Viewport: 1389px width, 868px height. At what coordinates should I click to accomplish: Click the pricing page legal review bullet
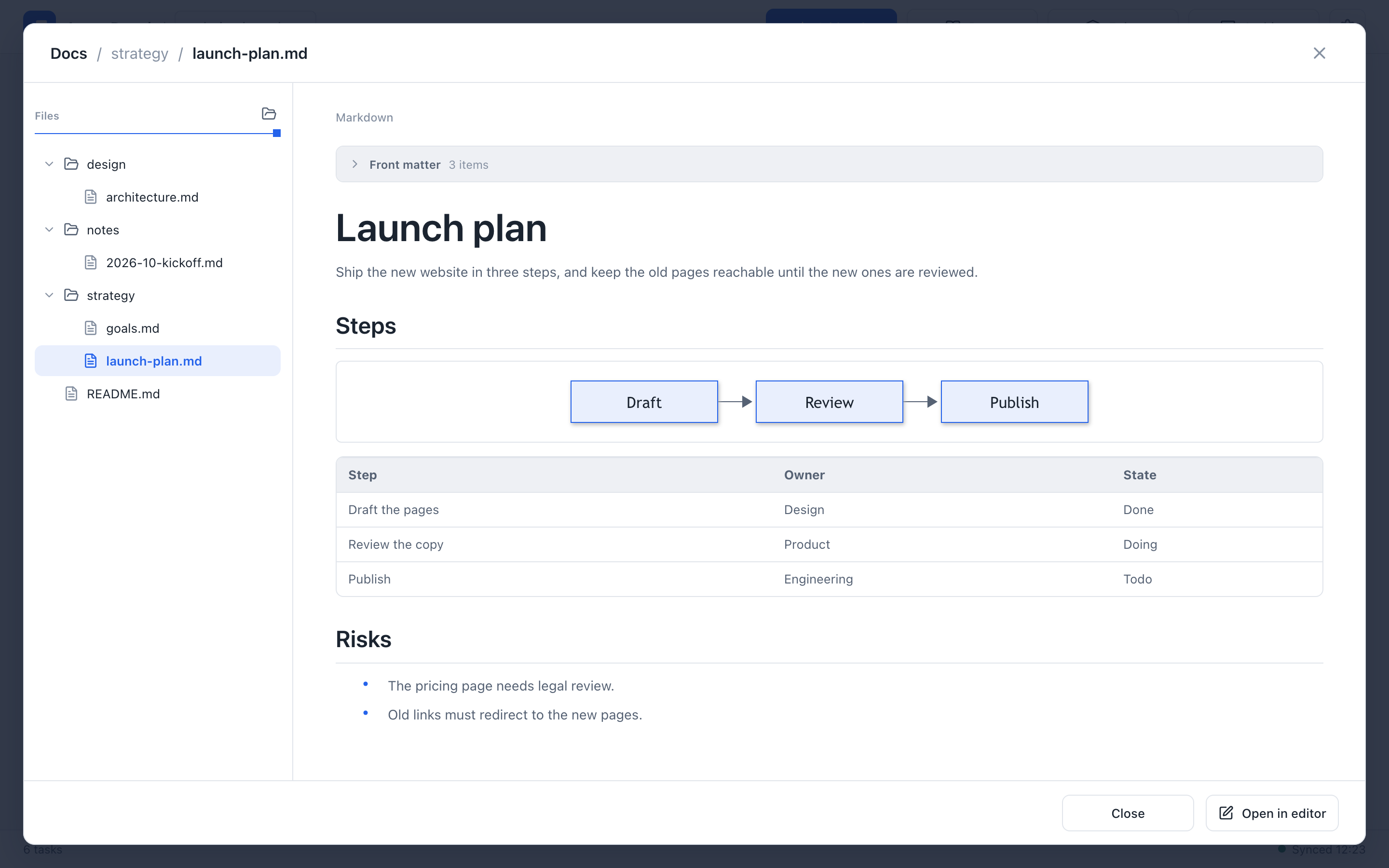(x=501, y=685)
